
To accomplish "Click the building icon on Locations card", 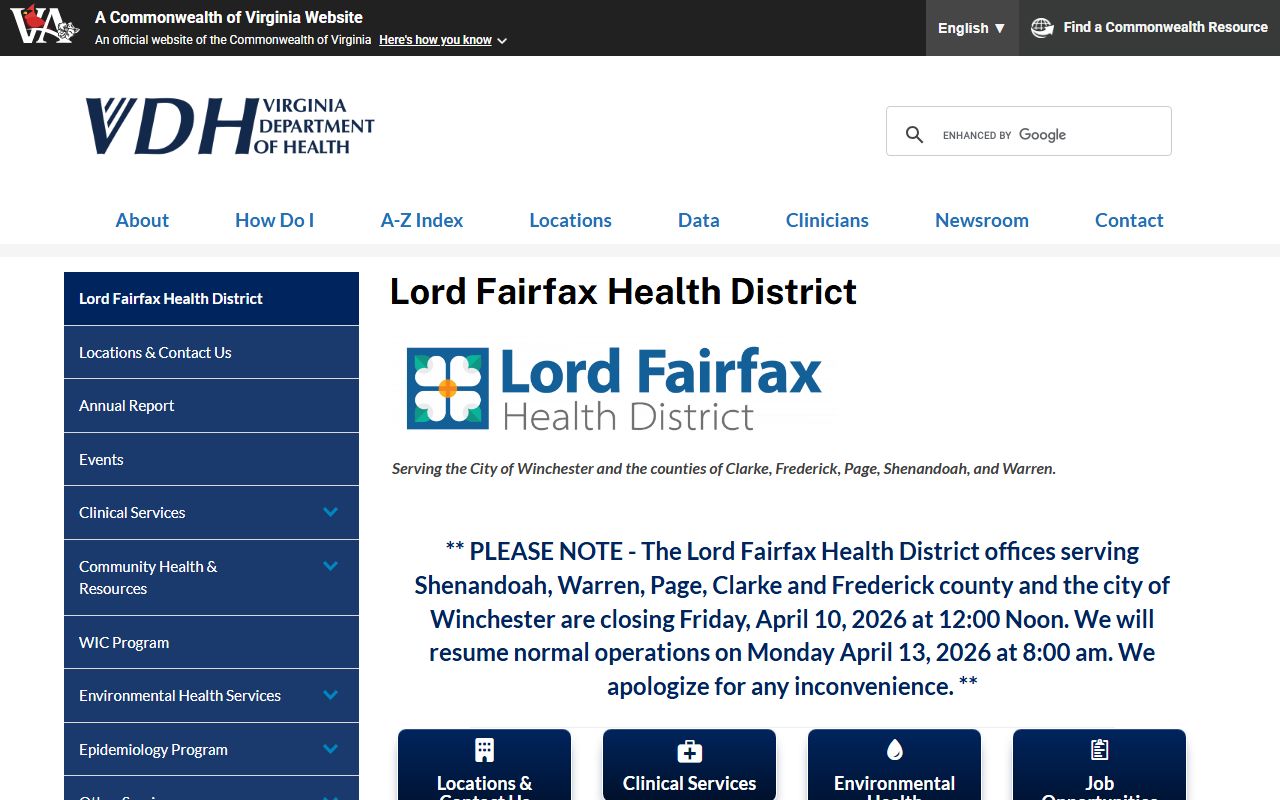I will point(484,750).
